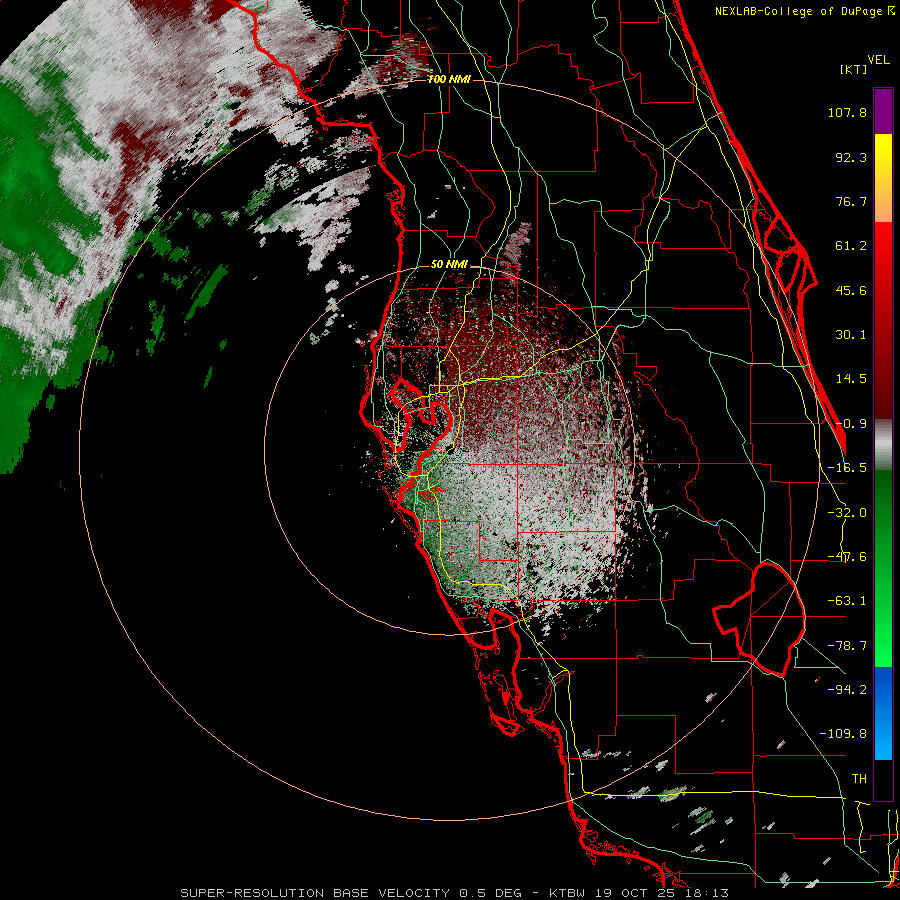Viewport: 900px width, 900px height.
Task: Click the 50 NMI range ring label
Action: 449,265
